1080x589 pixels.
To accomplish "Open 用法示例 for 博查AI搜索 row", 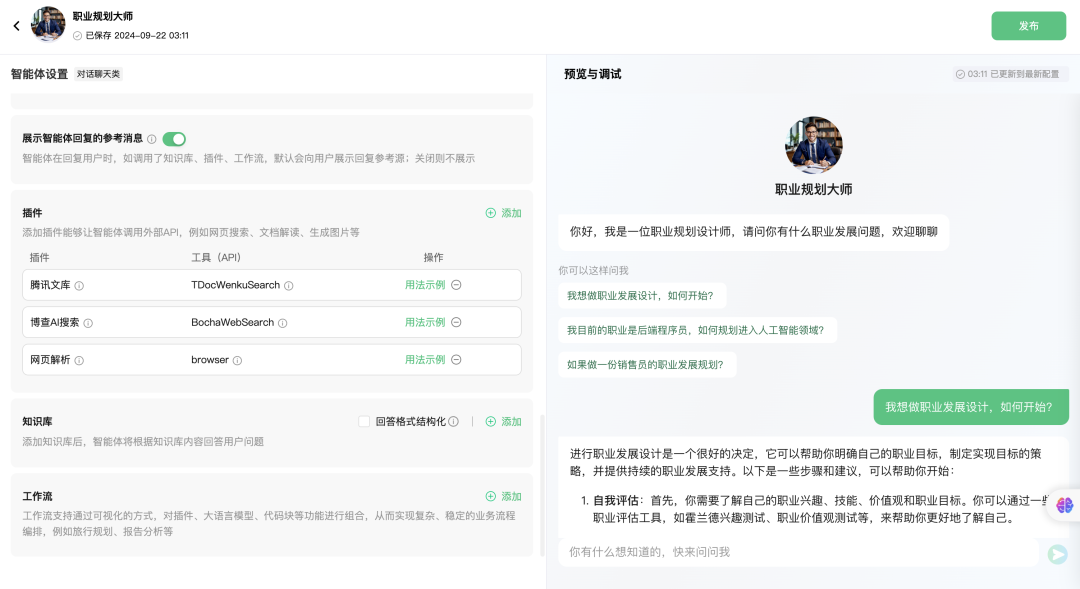I will 425,322.
